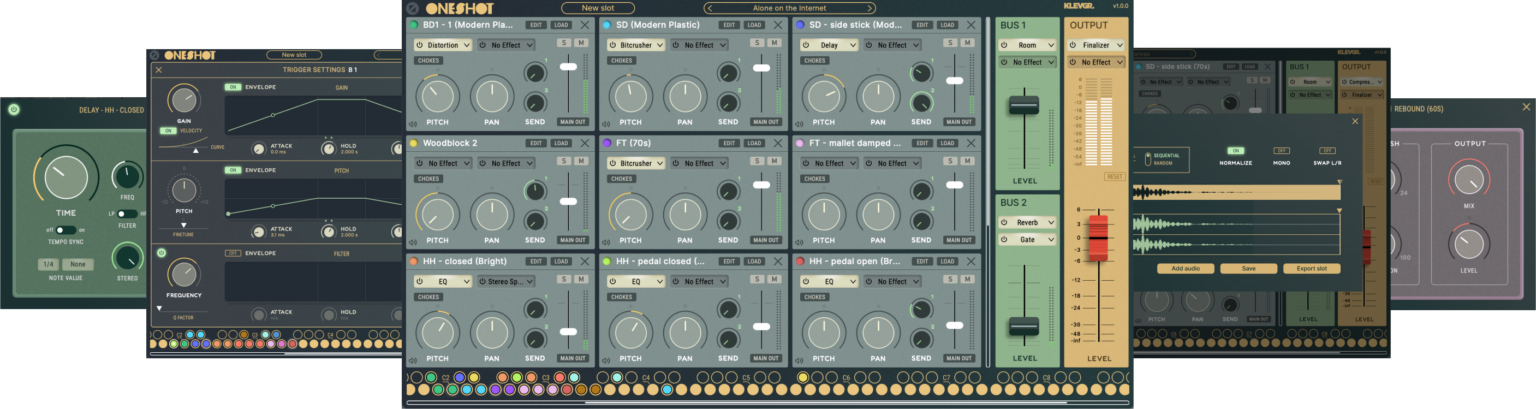Click the PAN knob of FT (70s)
The width and height of the screenshot is (1536, 409).
(x=683, y=214)
